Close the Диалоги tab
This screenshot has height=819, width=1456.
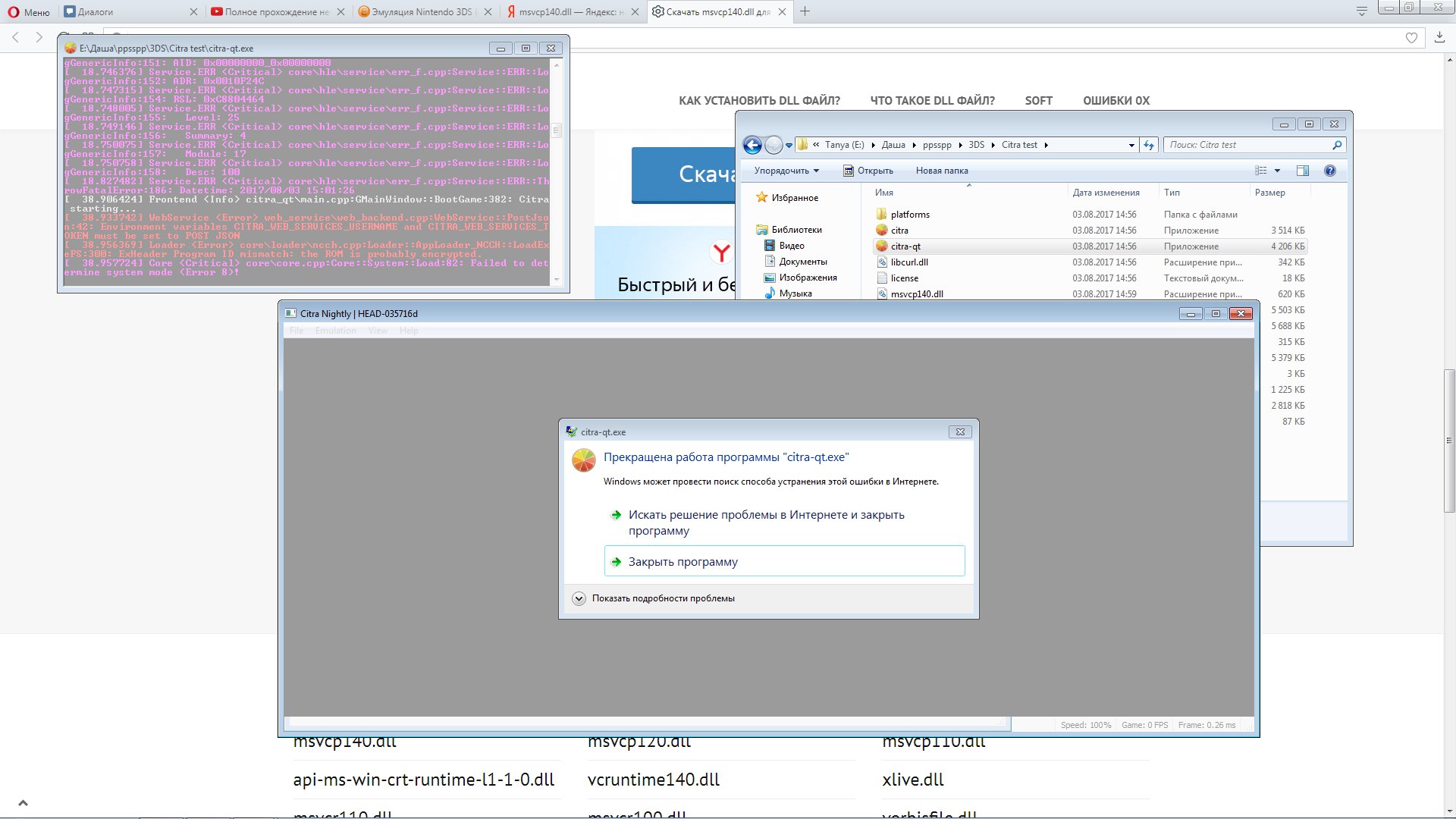[x=193, y=11]
